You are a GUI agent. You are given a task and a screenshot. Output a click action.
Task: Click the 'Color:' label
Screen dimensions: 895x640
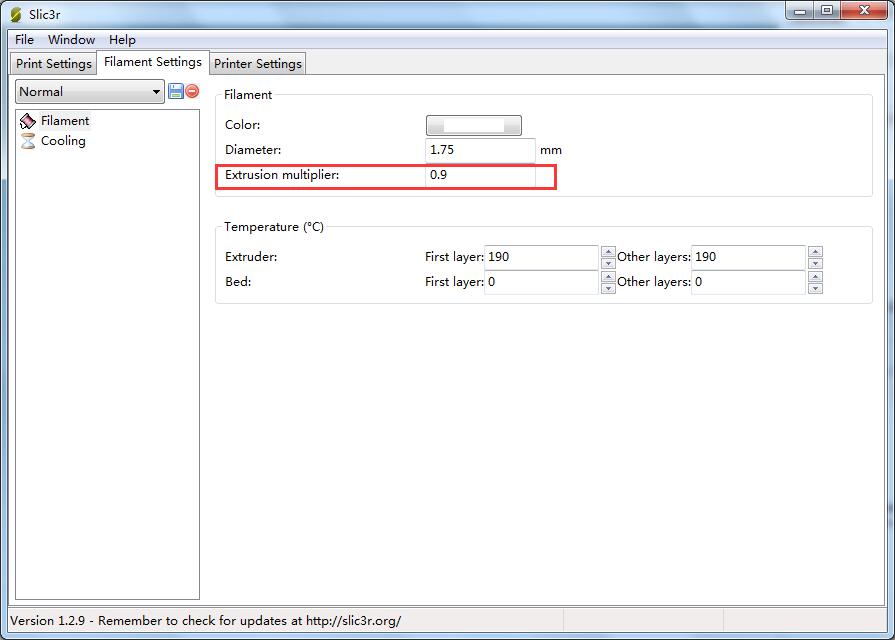tap(243, 125)
